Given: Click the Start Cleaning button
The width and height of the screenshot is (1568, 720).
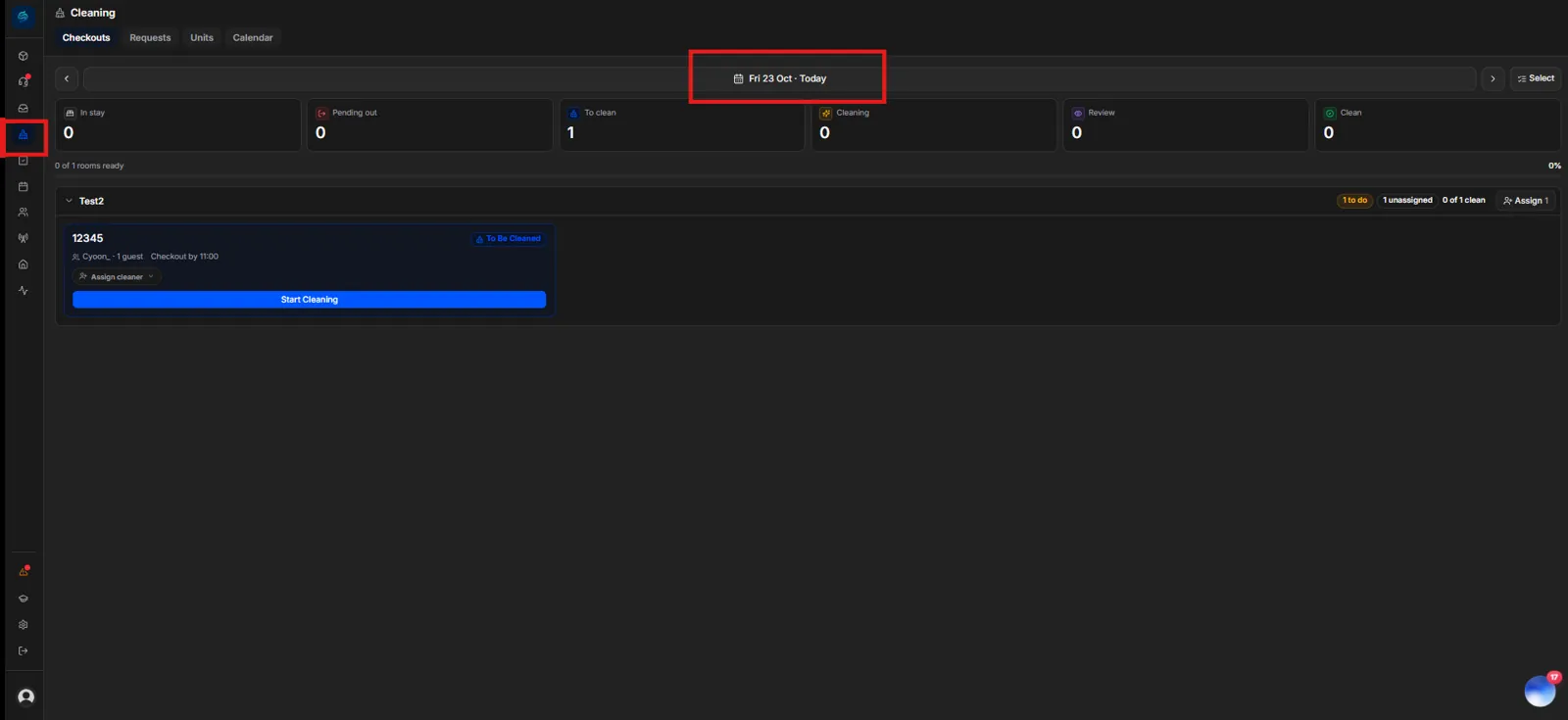Looking at the screenshot, I should click(x=310, y=300).
